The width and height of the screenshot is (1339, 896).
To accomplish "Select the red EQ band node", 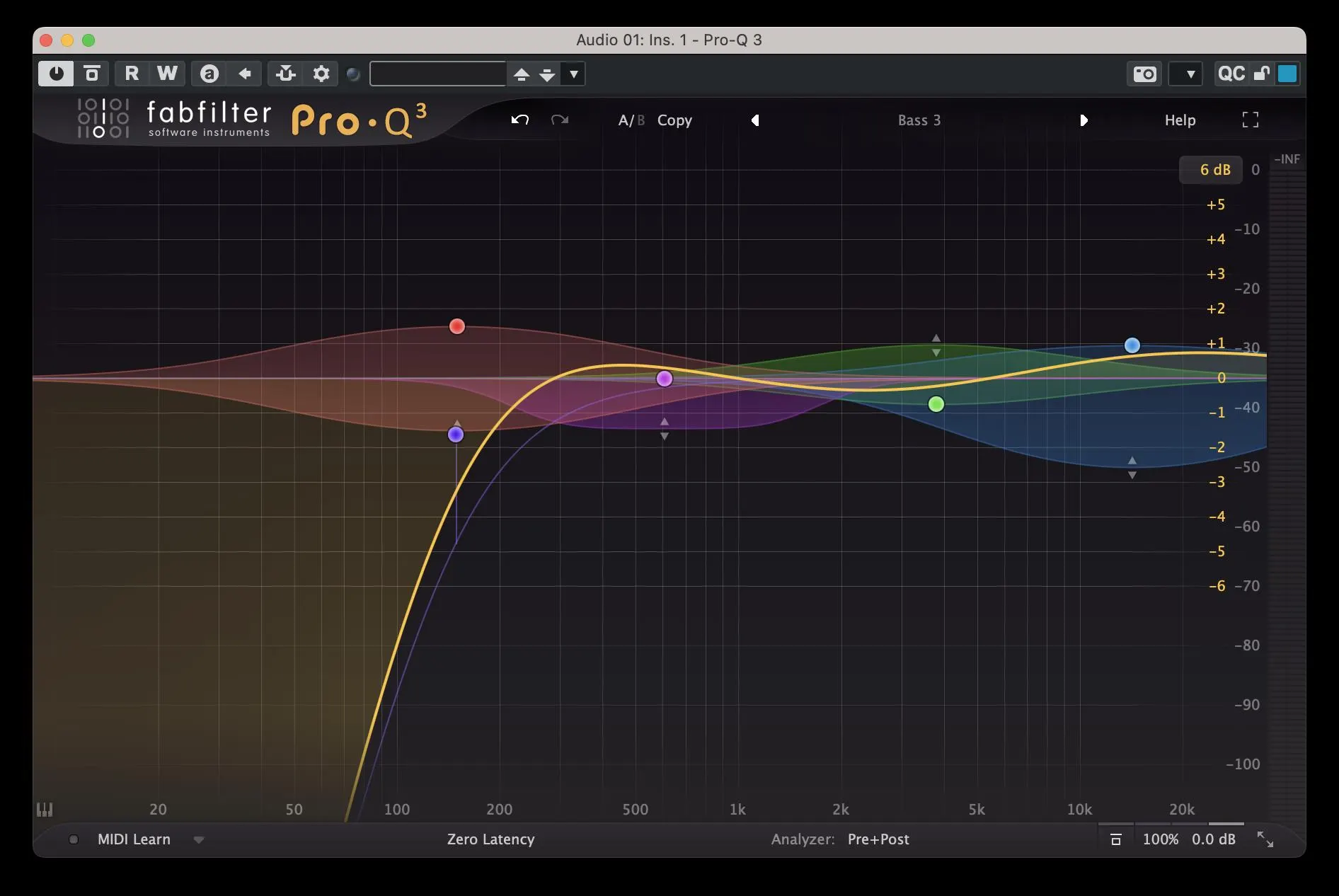I will click(x=457, y=326).
